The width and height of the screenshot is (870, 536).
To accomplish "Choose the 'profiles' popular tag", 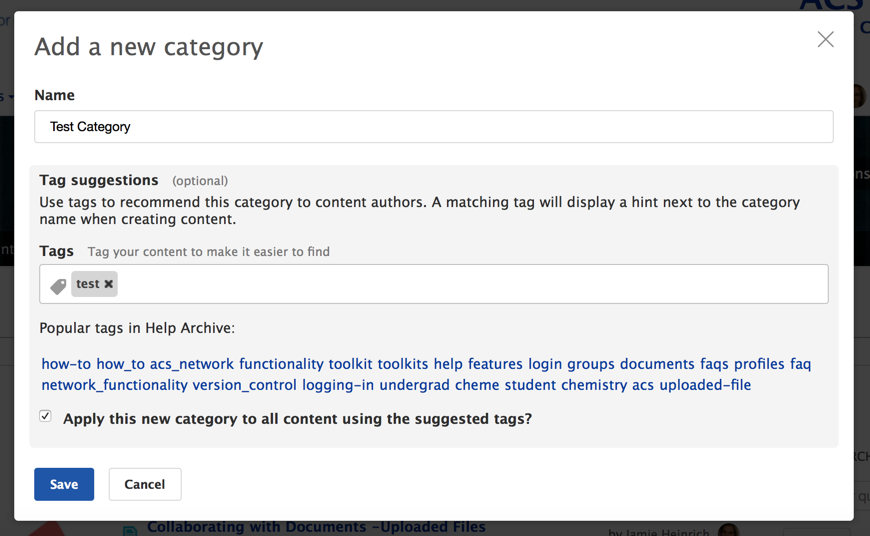I will [x=759, y=364].
